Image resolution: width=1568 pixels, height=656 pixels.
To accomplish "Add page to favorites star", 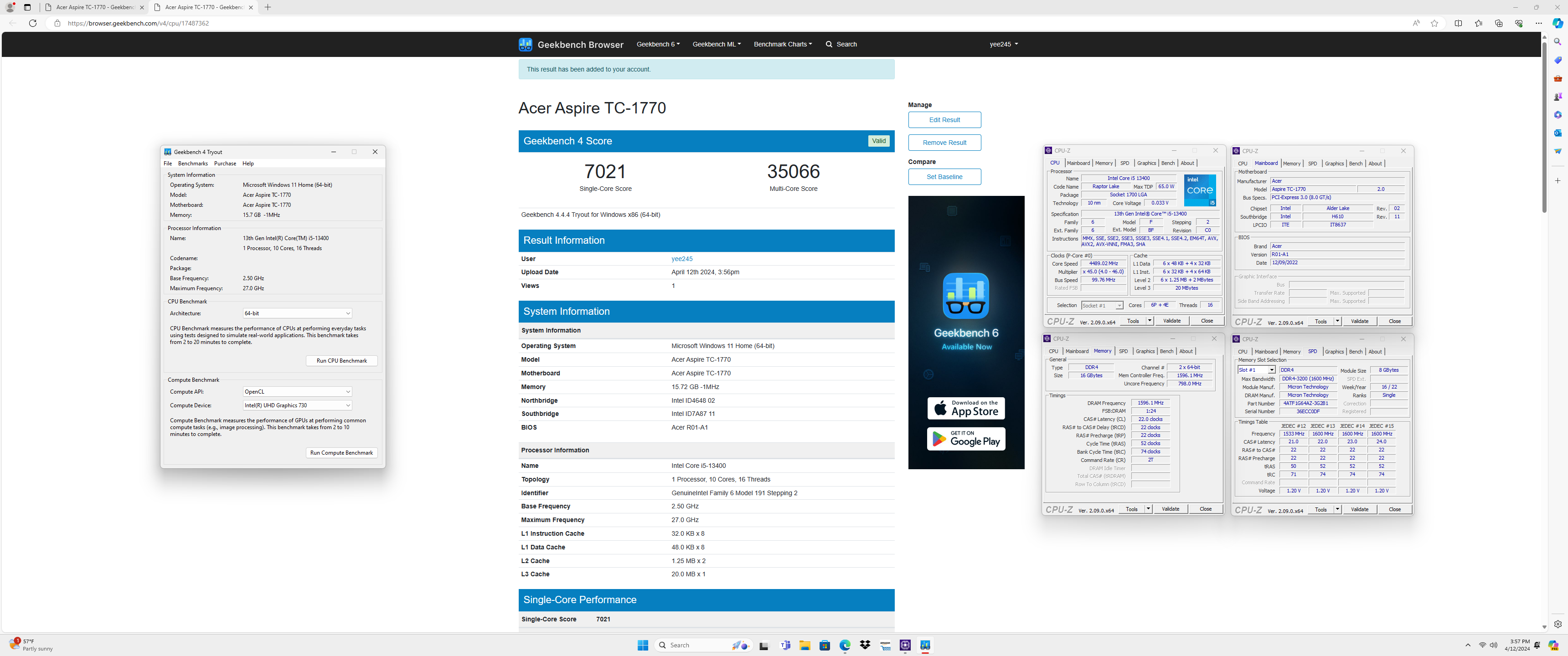I will coord(1435,23).
